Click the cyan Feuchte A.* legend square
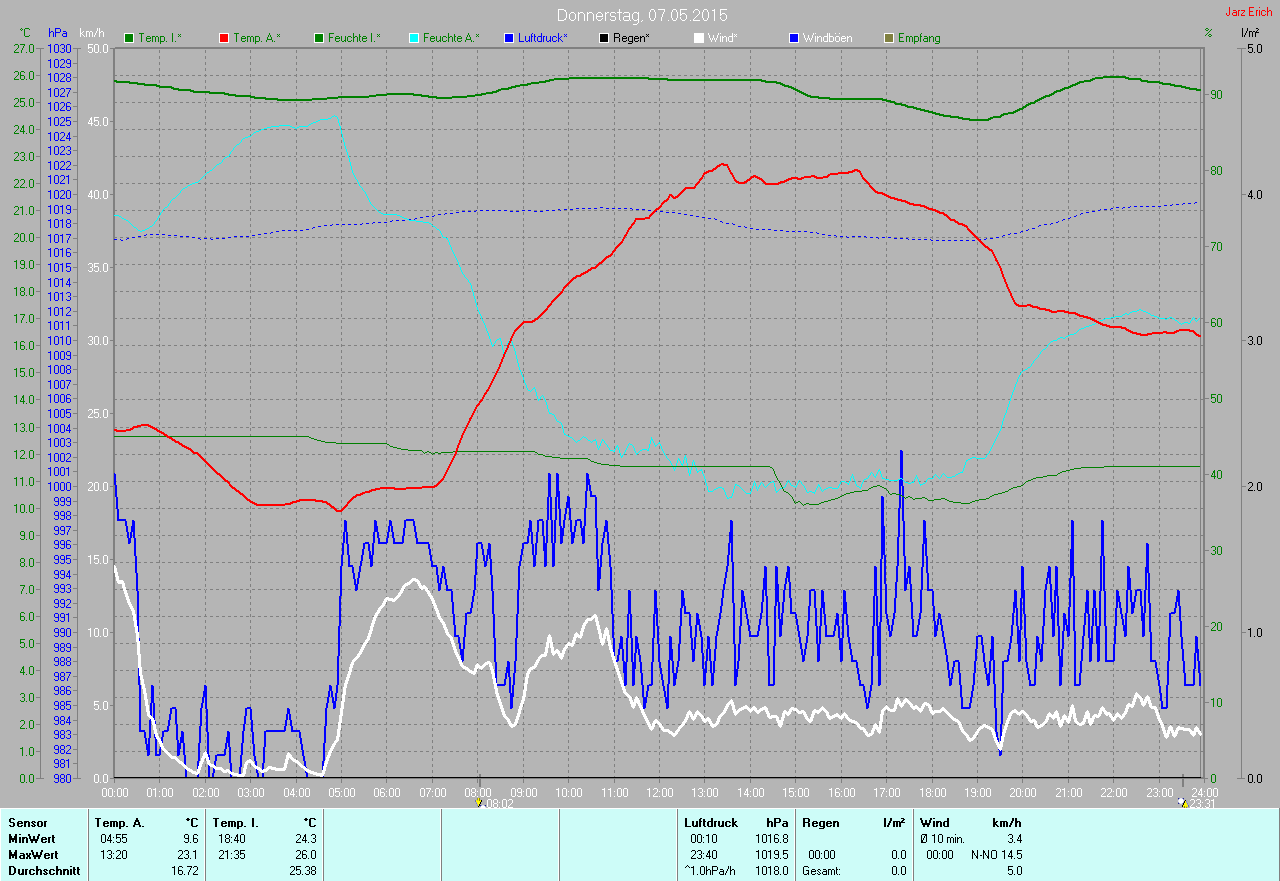The height and width of the screenshot is (881, 1280). (413, 38)
